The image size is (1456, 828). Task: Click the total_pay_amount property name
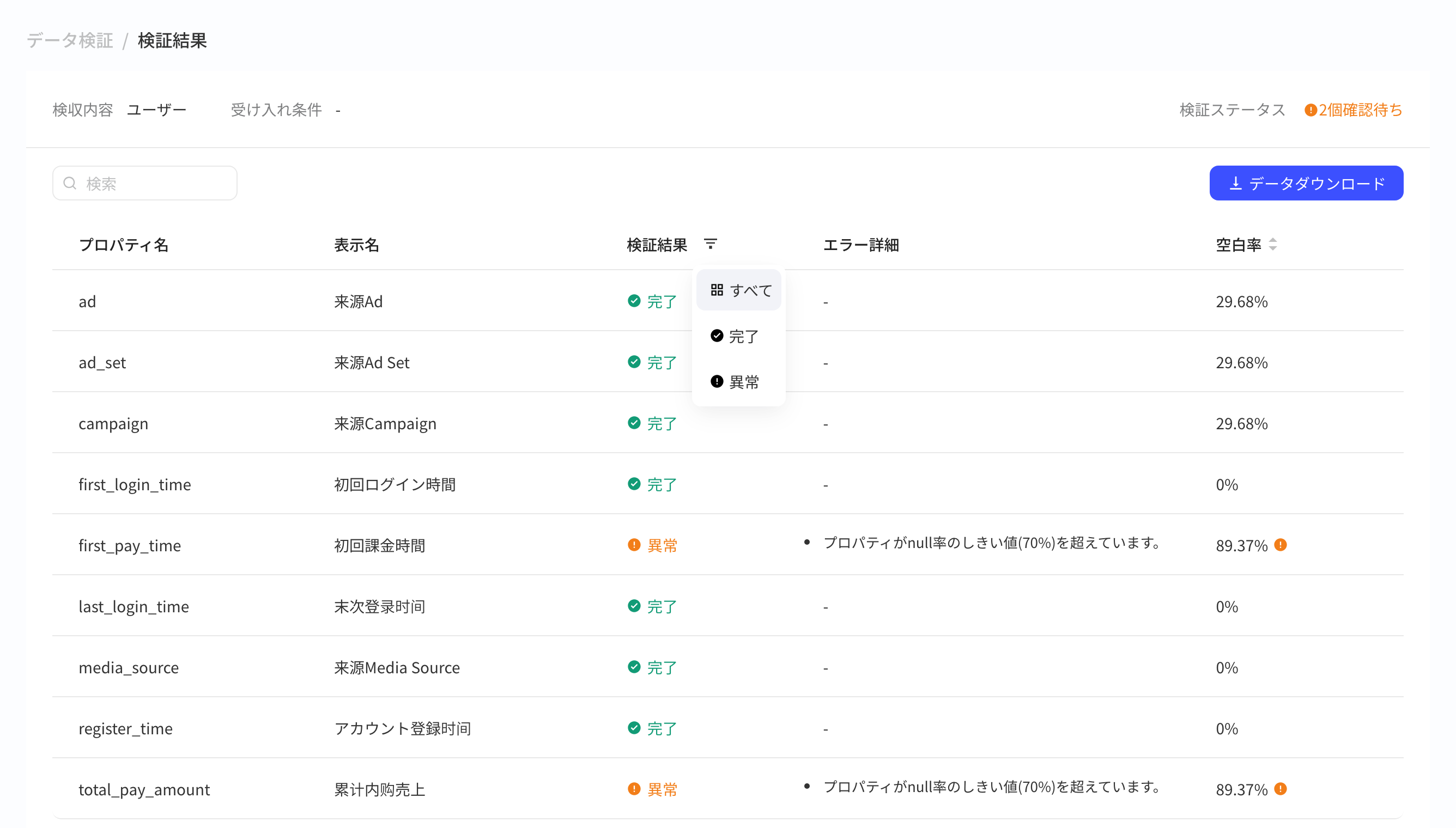coord(144,789)
